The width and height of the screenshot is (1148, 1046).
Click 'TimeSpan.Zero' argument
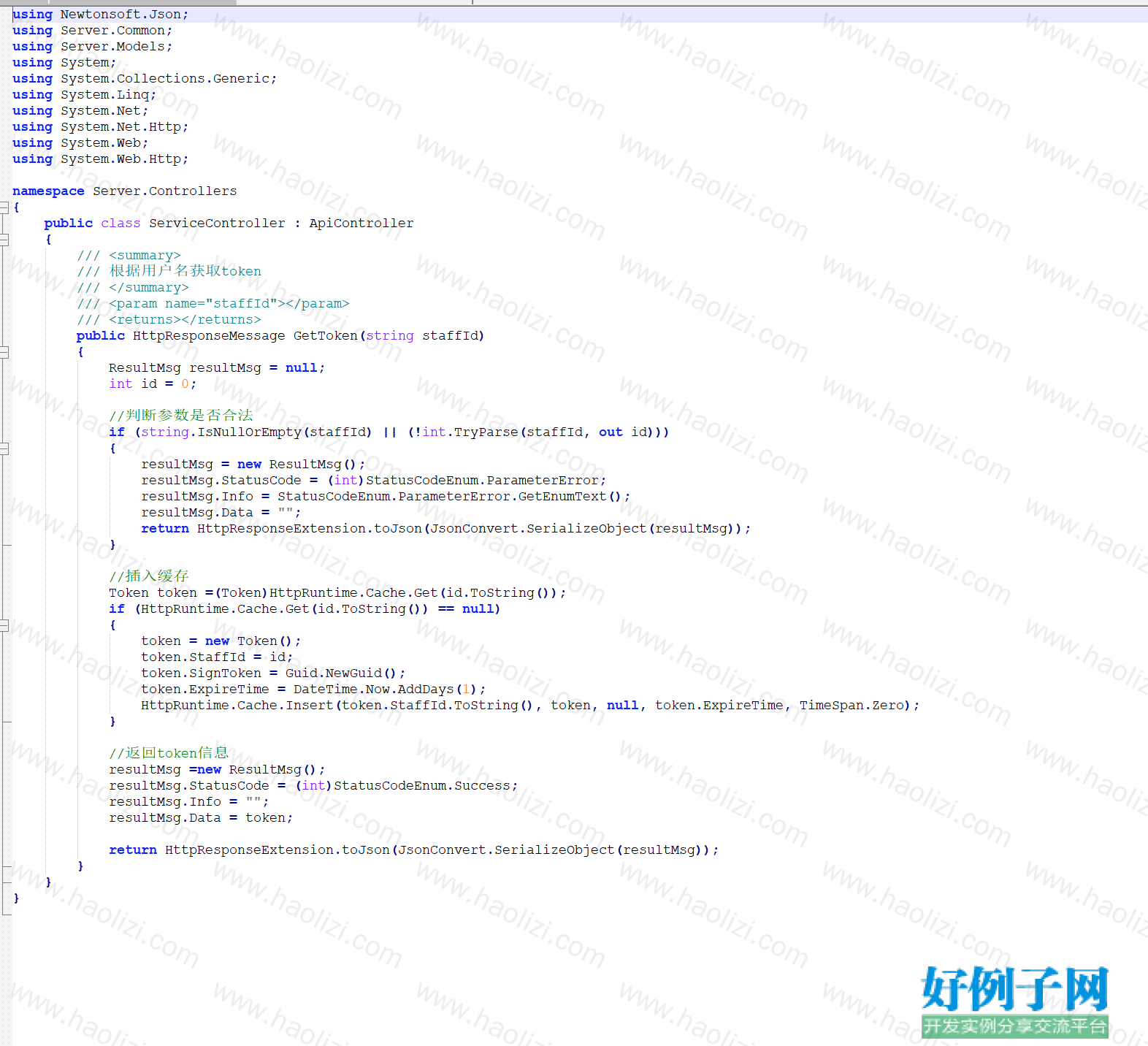852,705
